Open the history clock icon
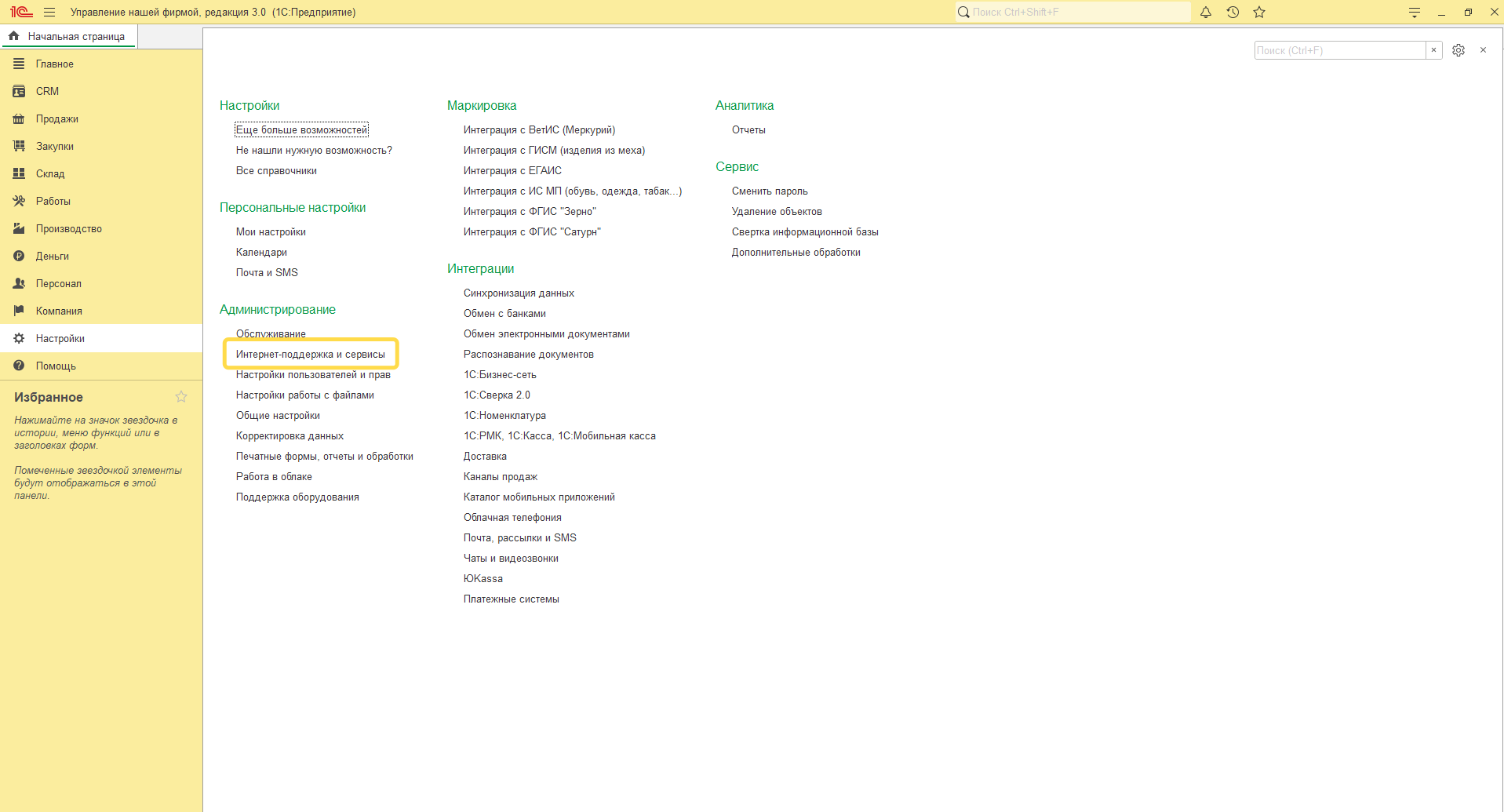Viewport: 1504px width, 812px height. point(1233,13)
